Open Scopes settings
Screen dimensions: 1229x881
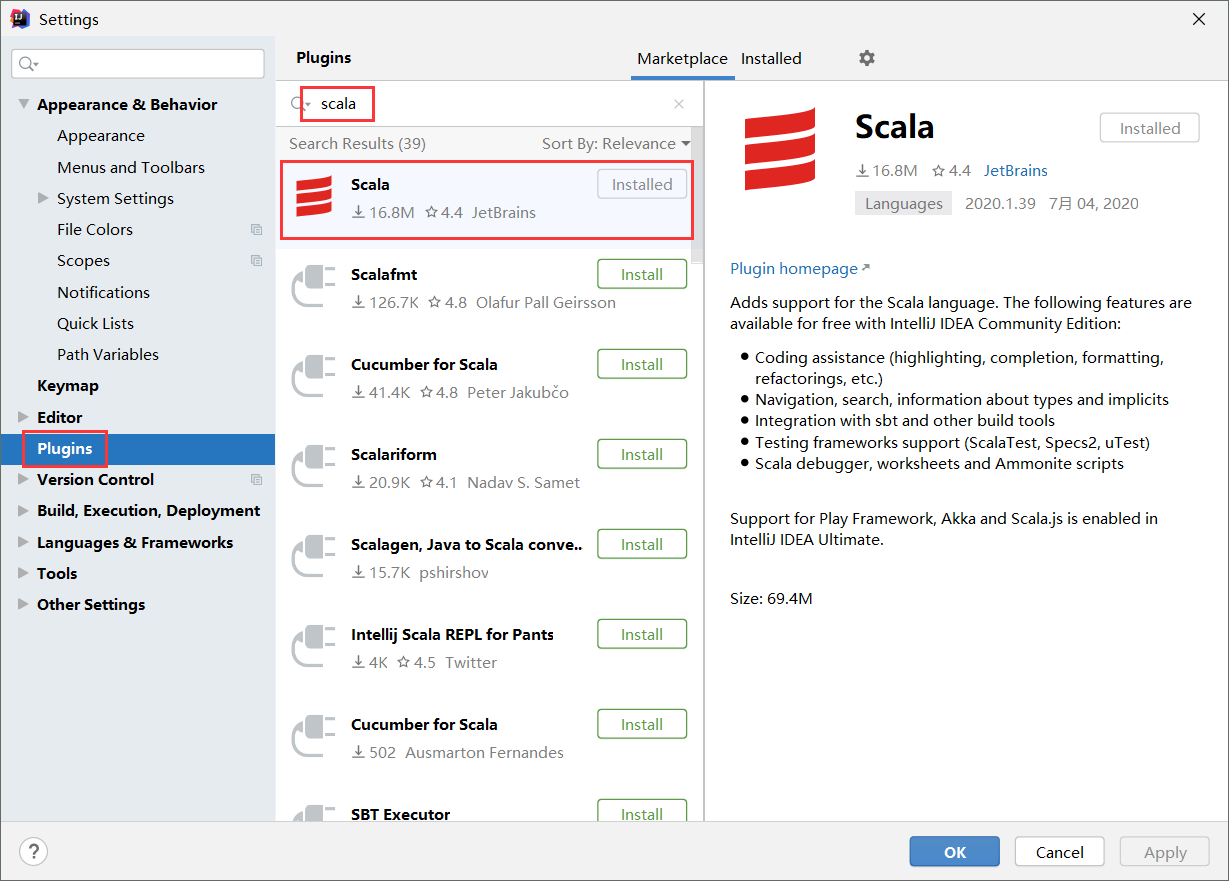pos(83,261)
